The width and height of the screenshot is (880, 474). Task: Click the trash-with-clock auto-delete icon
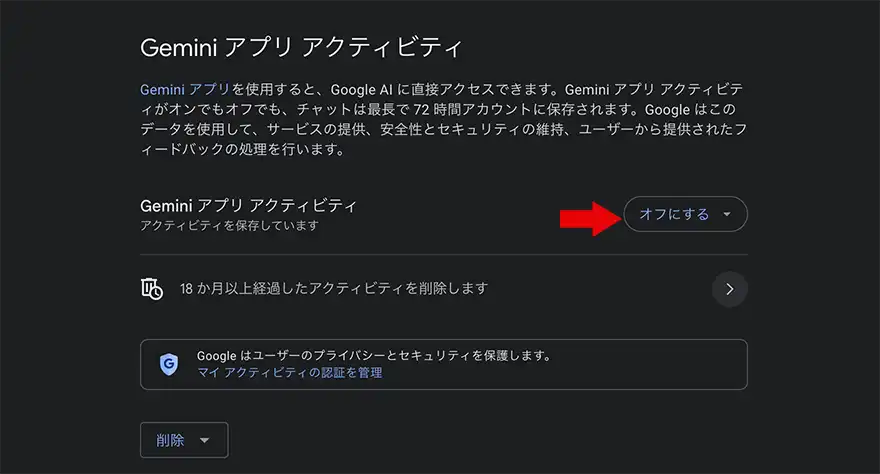click(152, 289)
